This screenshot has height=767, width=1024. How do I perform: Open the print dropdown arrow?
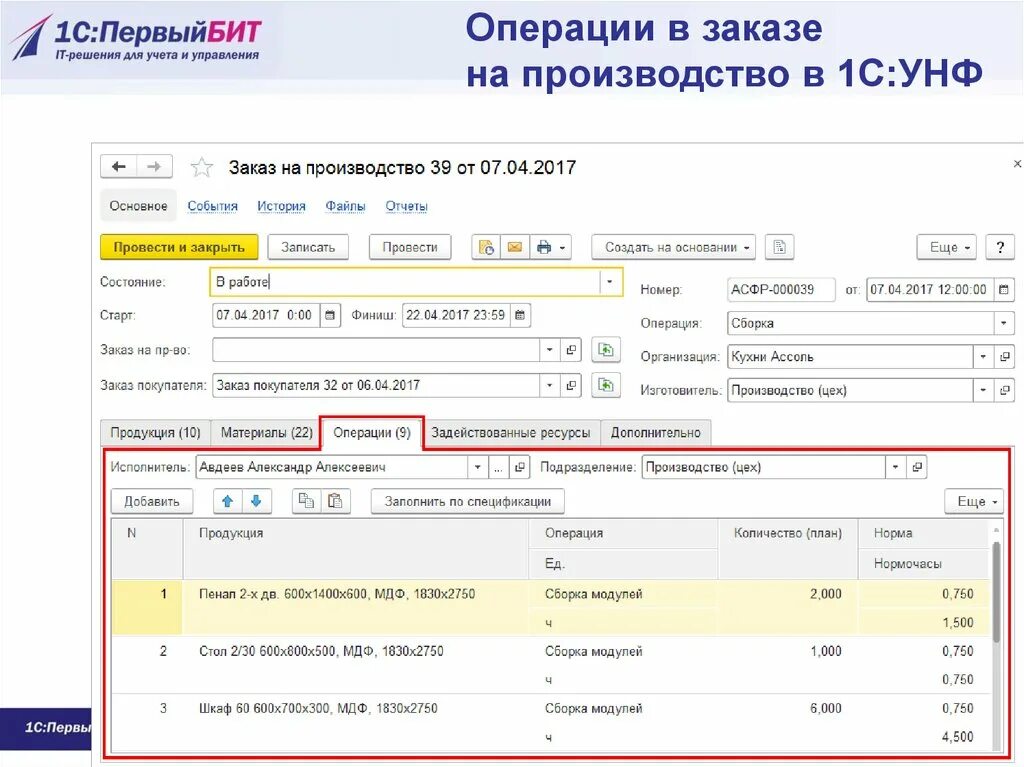pos(562,248)
